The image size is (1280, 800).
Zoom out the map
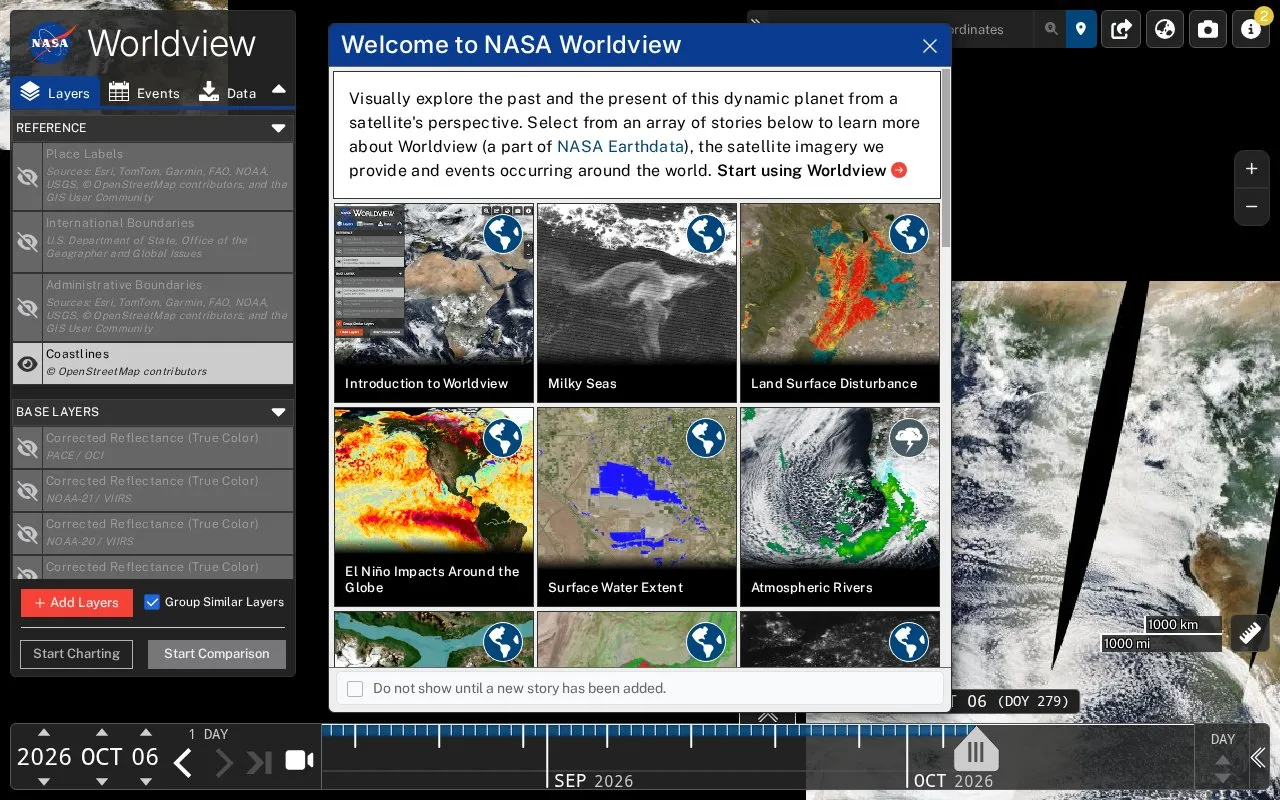(x=1251, y=207)
